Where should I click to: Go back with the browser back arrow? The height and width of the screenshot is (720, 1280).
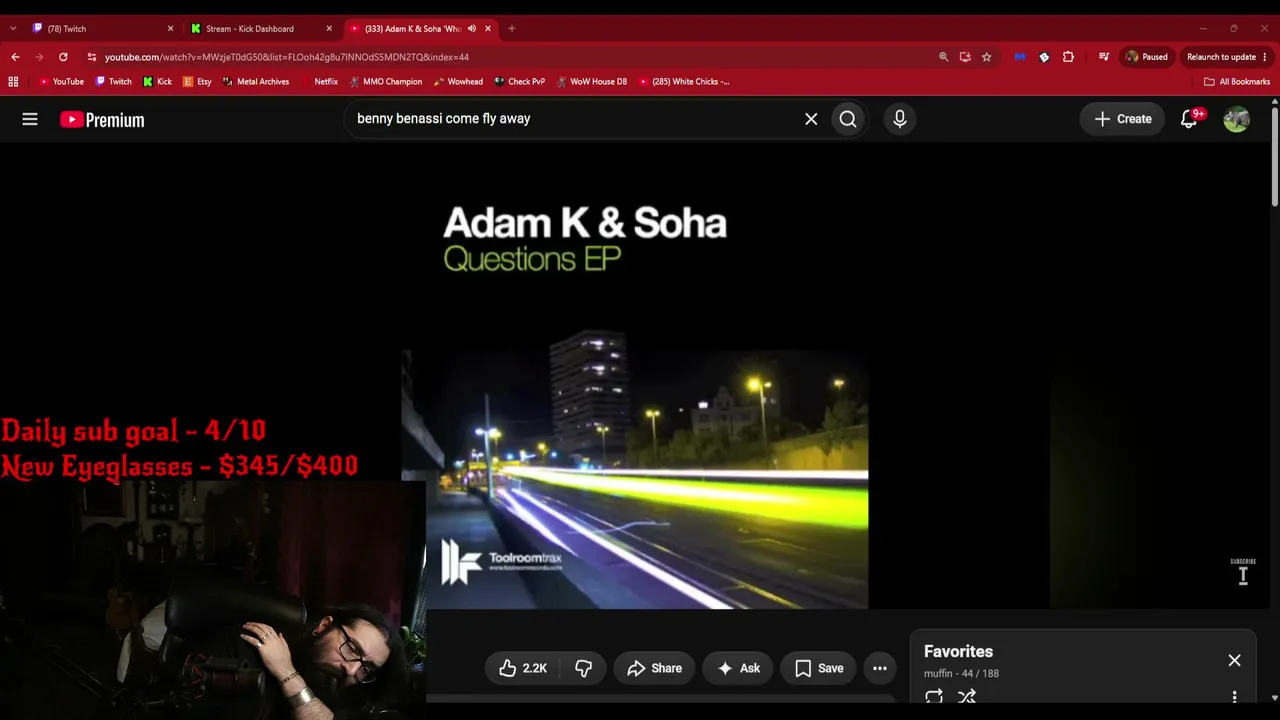coord(15,57)
